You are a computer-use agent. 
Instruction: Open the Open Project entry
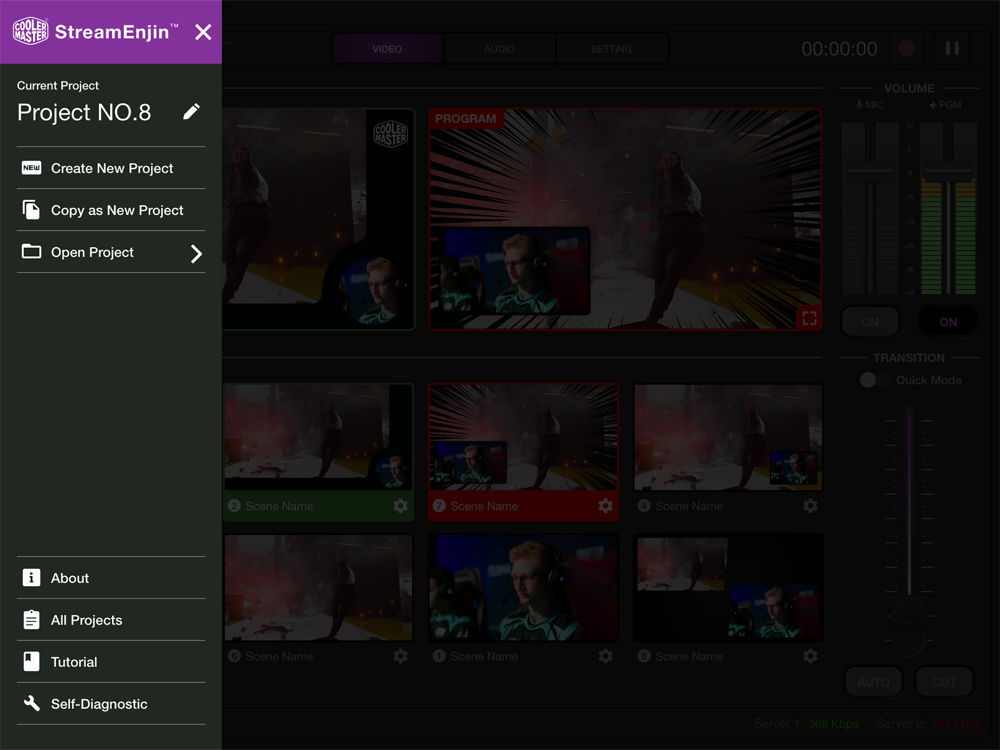(x=111, y=252)
